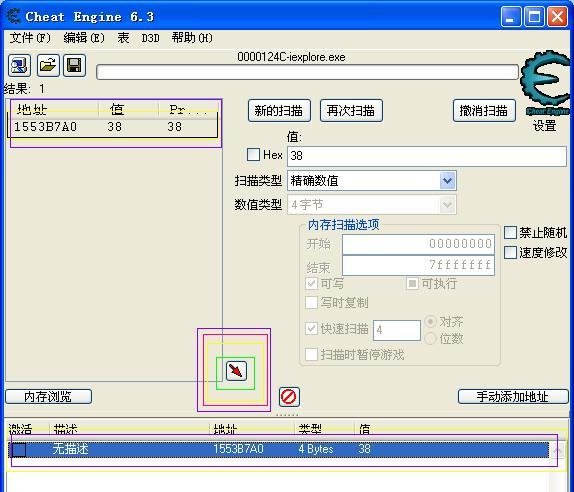Toggle the 可写 checkbox
574x492 pixels.
click(311, 283)
